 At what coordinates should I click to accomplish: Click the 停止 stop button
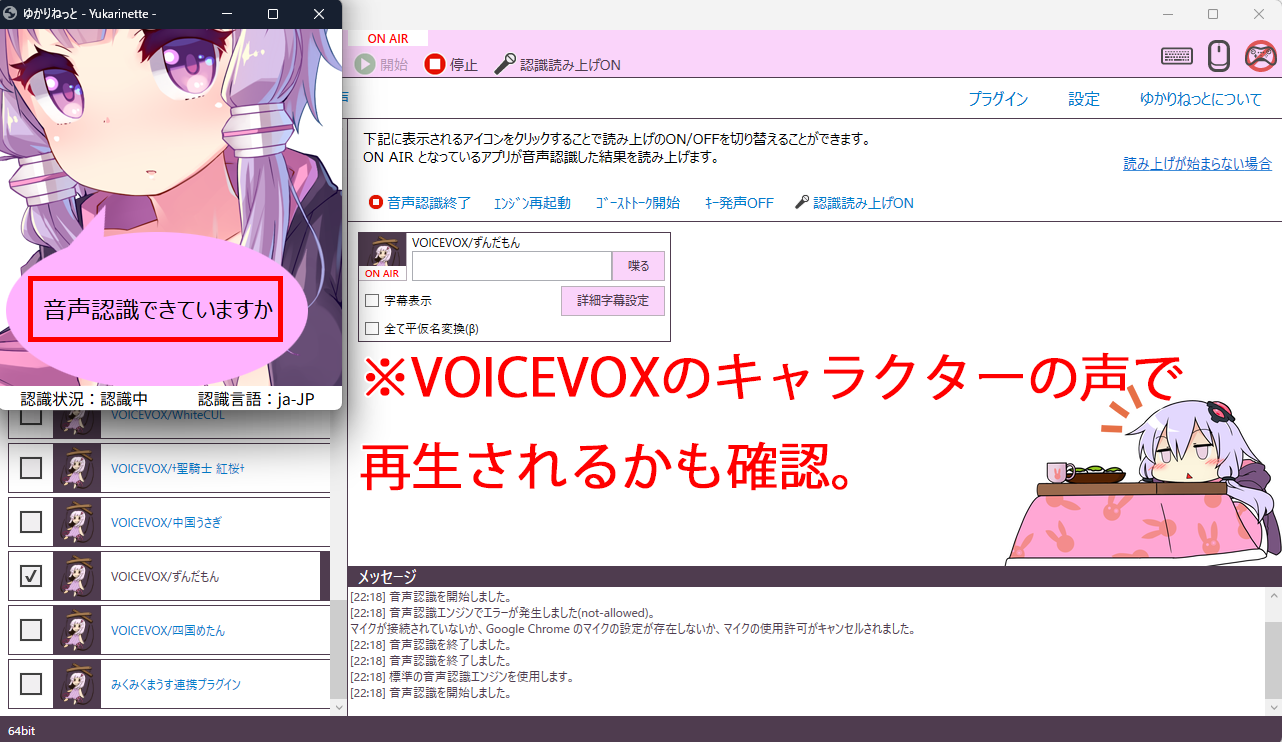pos(451,64)
